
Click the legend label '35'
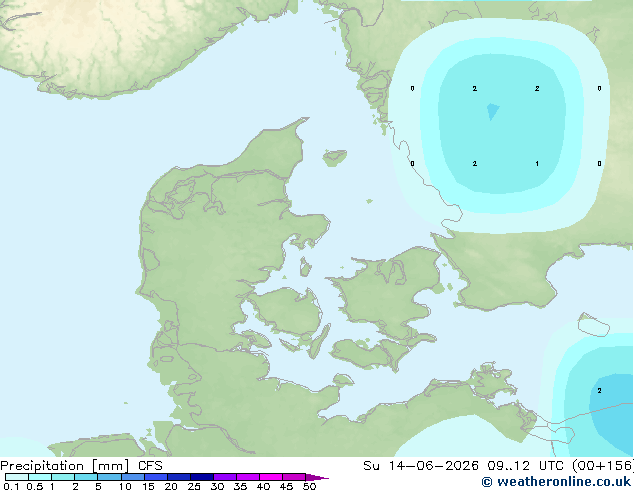(240, 486)
